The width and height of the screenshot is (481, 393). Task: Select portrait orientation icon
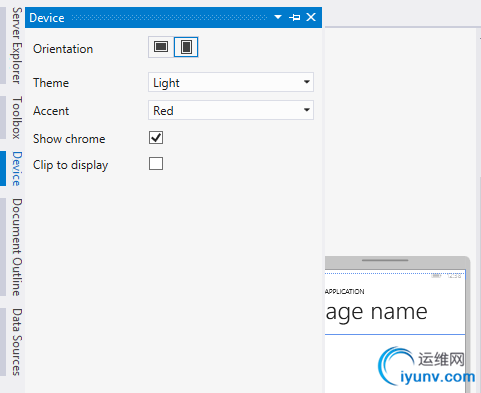pyautogui.click(x=186, y=47)
